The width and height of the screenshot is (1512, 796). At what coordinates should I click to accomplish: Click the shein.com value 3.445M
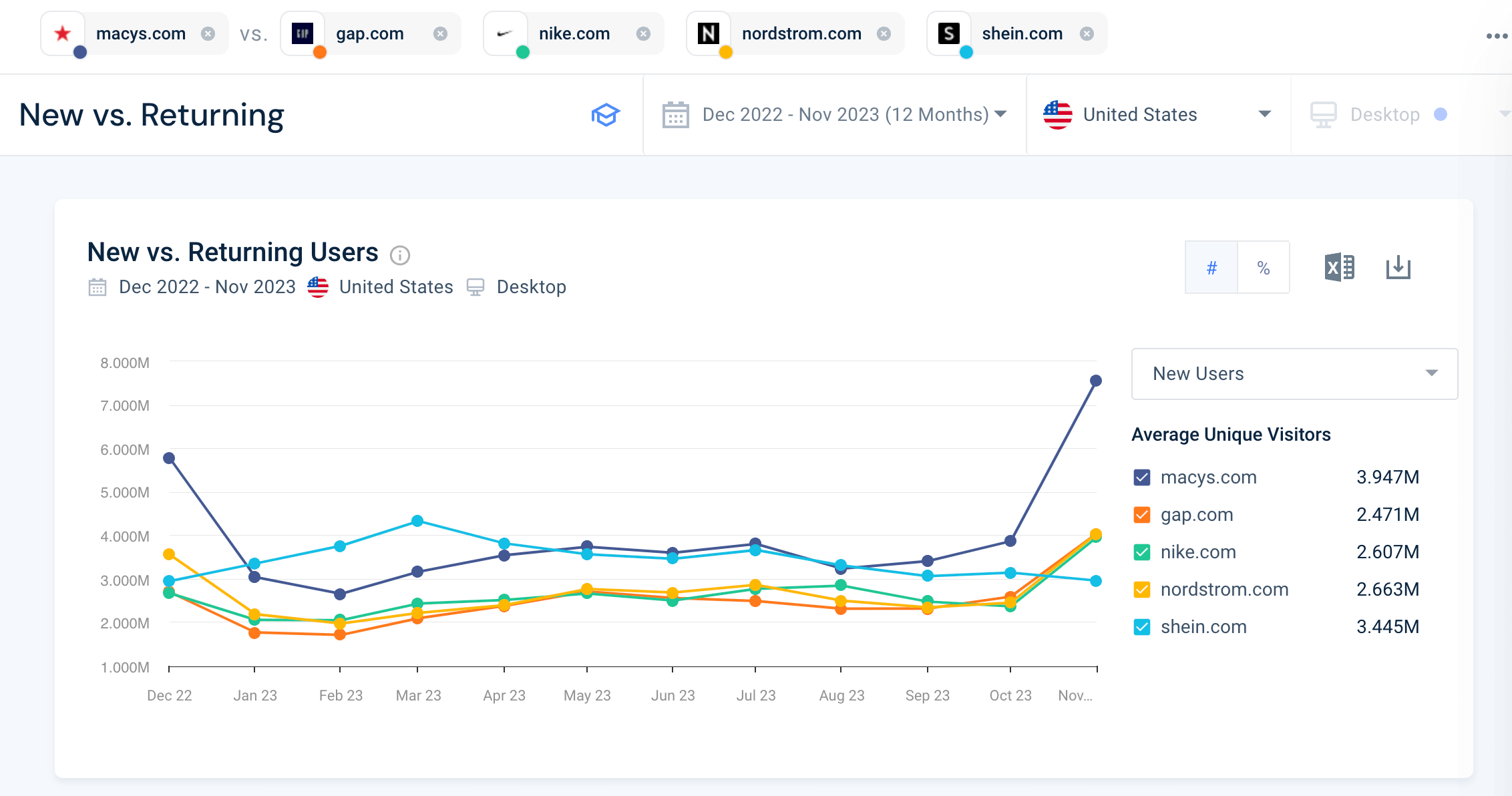[1388, 627]
